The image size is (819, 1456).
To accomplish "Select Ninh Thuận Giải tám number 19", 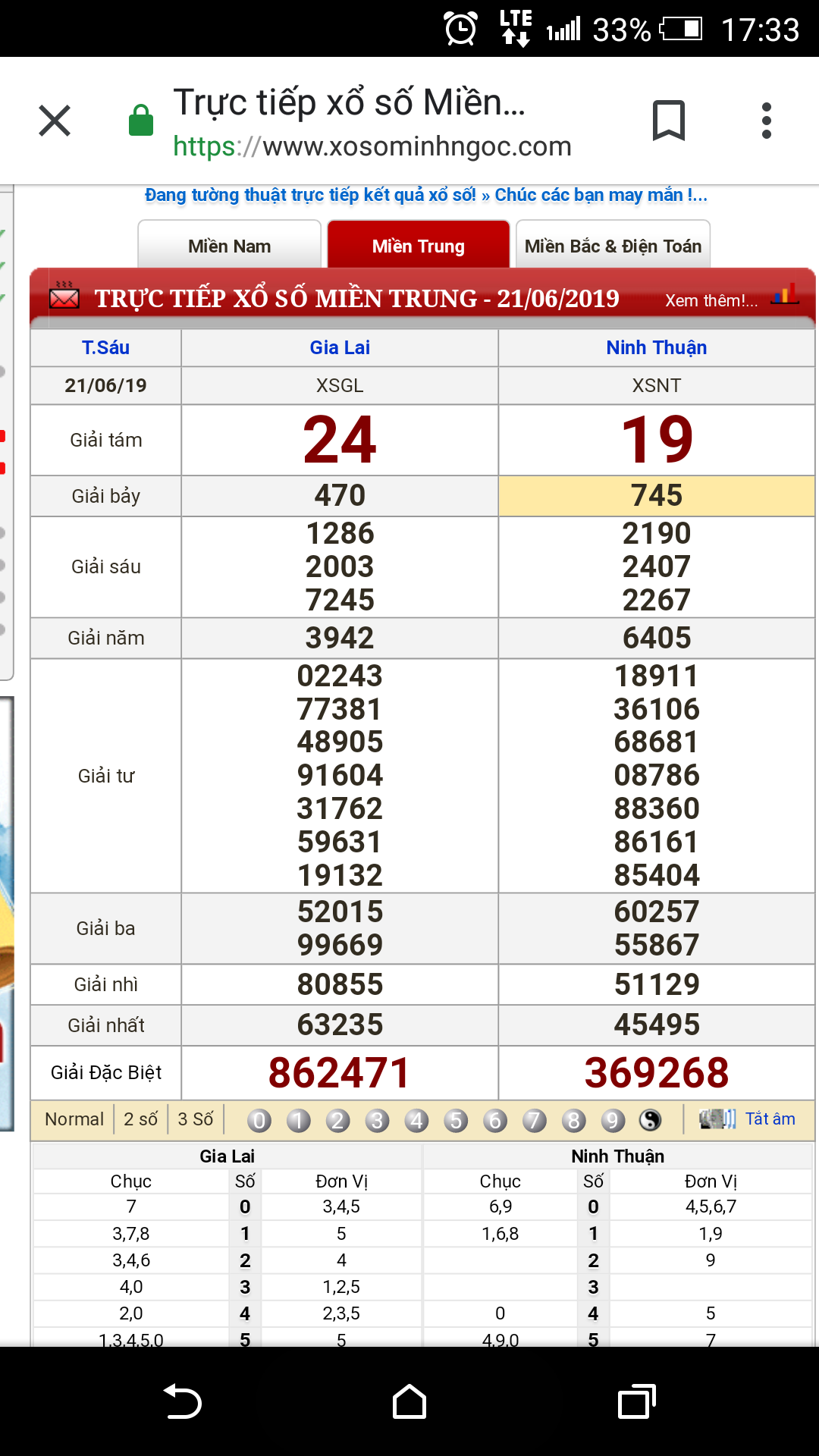I will (657, 440).
